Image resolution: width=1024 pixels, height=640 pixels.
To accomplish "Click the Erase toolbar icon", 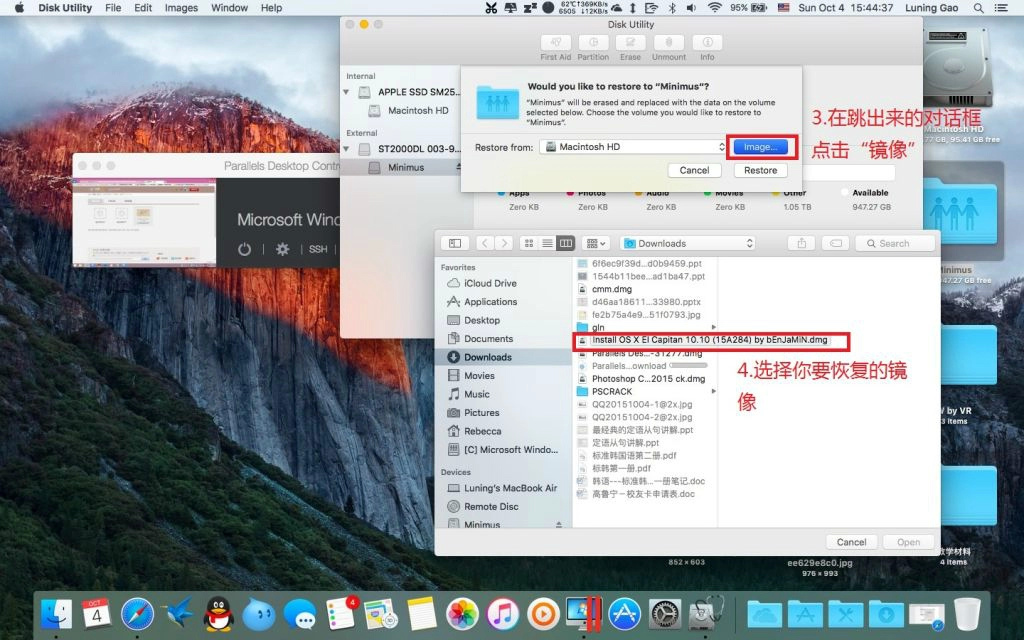I will tap(630, 42).
